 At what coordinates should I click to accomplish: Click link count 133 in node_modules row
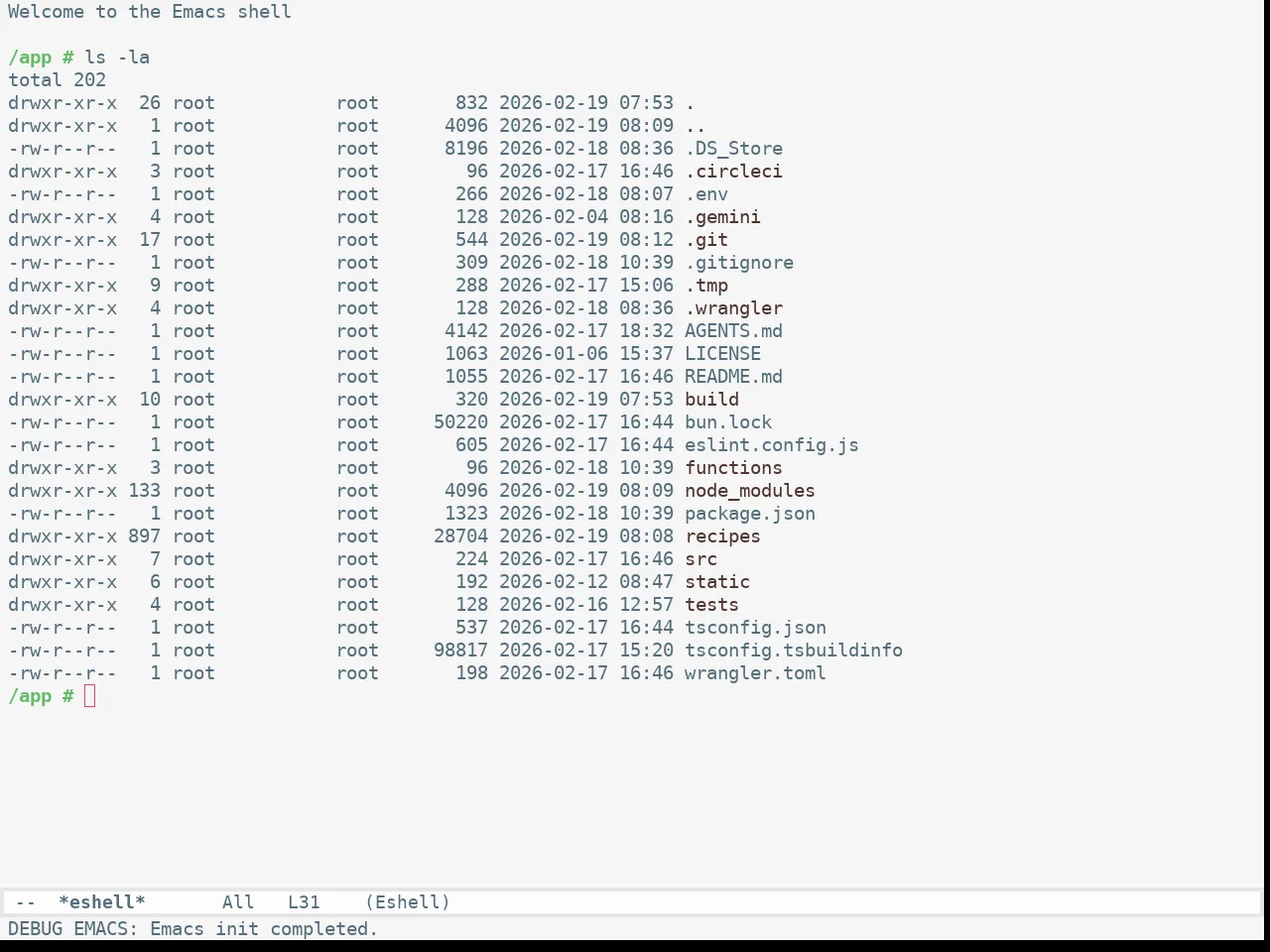145,491
